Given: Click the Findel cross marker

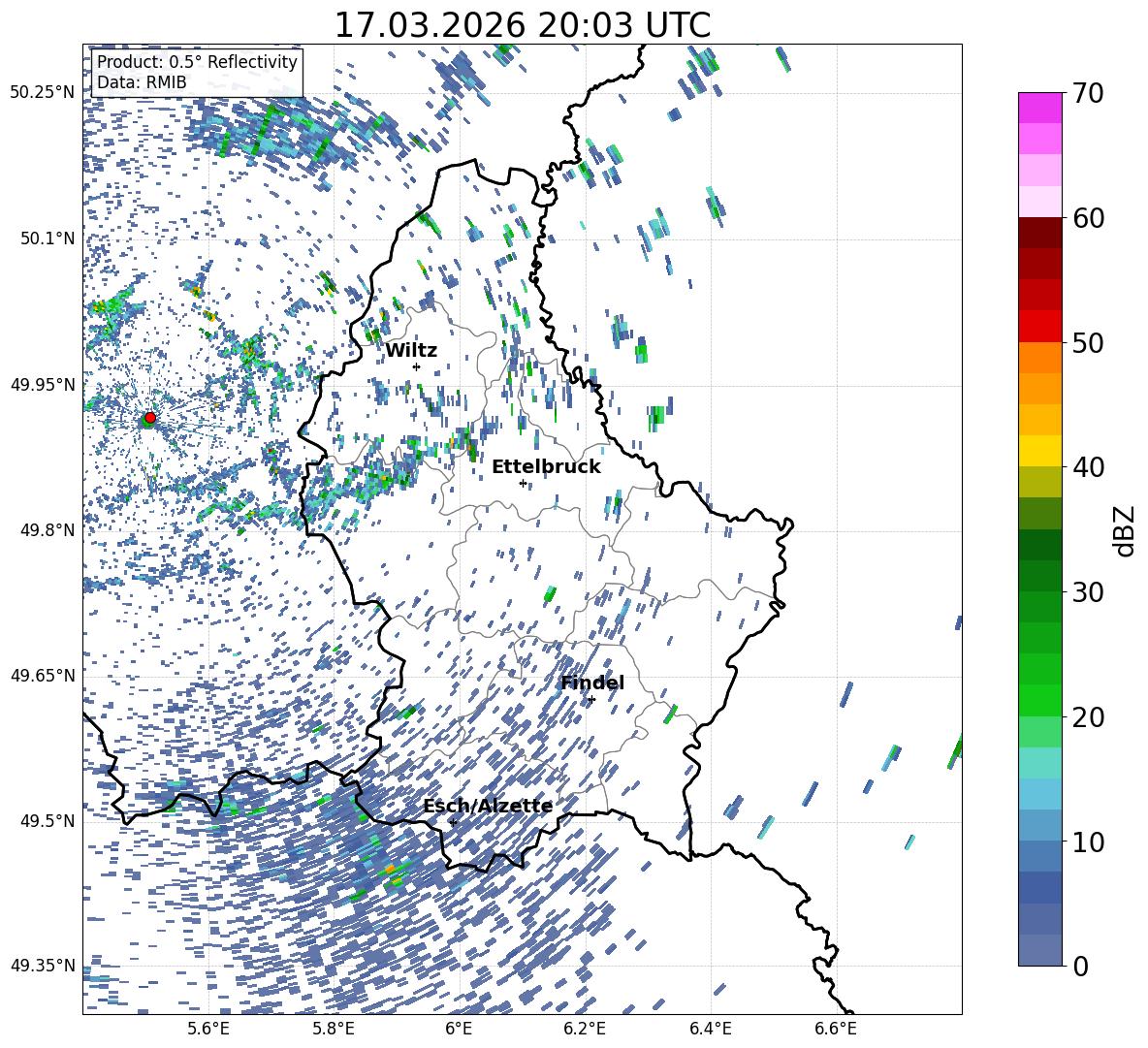Looking at the screenshot, I should 591,699.
